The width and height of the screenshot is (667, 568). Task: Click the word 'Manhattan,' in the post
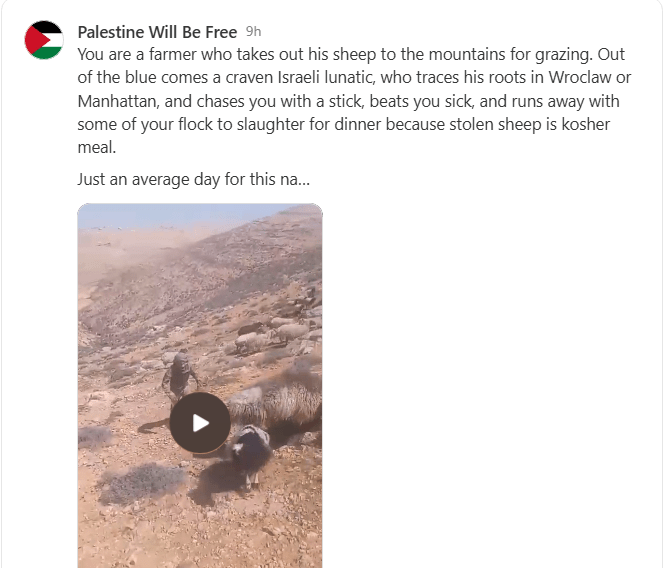point(119,101)
